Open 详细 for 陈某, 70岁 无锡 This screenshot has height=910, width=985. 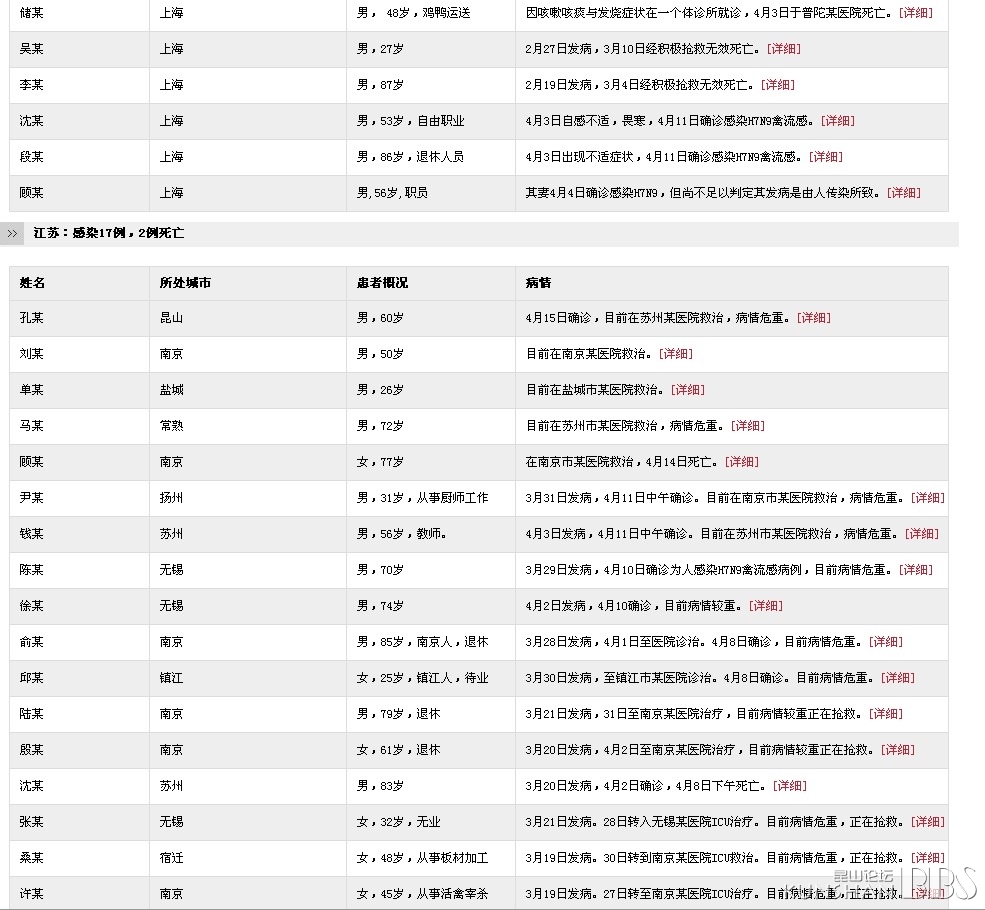coord(915,570)
